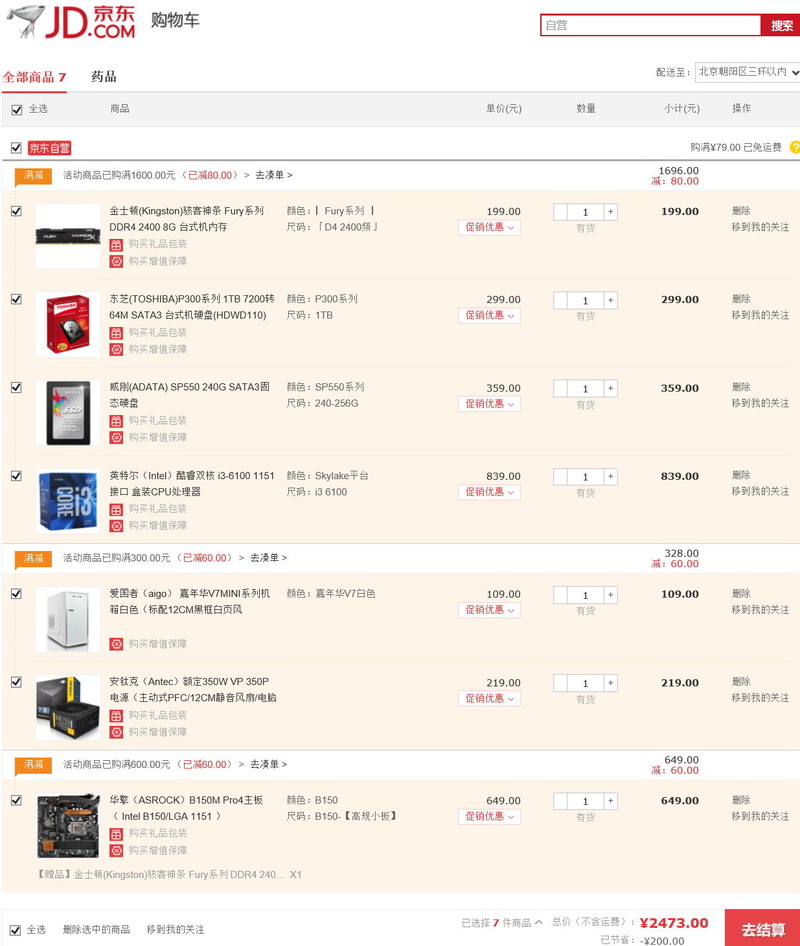Image resolution: width=800 pixels, height=946 pixels.
Task: Delete the Kingston memory from cart
Action: tap(741, 211)
